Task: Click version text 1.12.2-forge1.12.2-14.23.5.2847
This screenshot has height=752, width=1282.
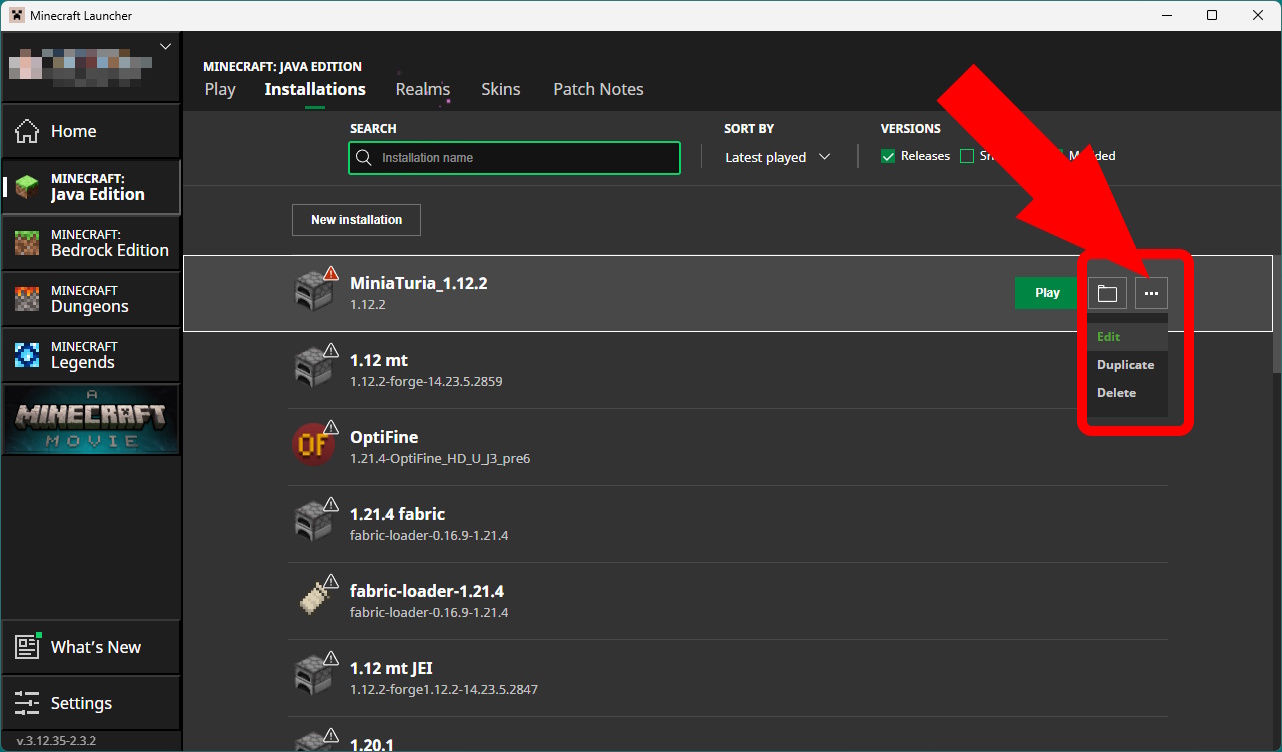Action: (x=444, y=689)
